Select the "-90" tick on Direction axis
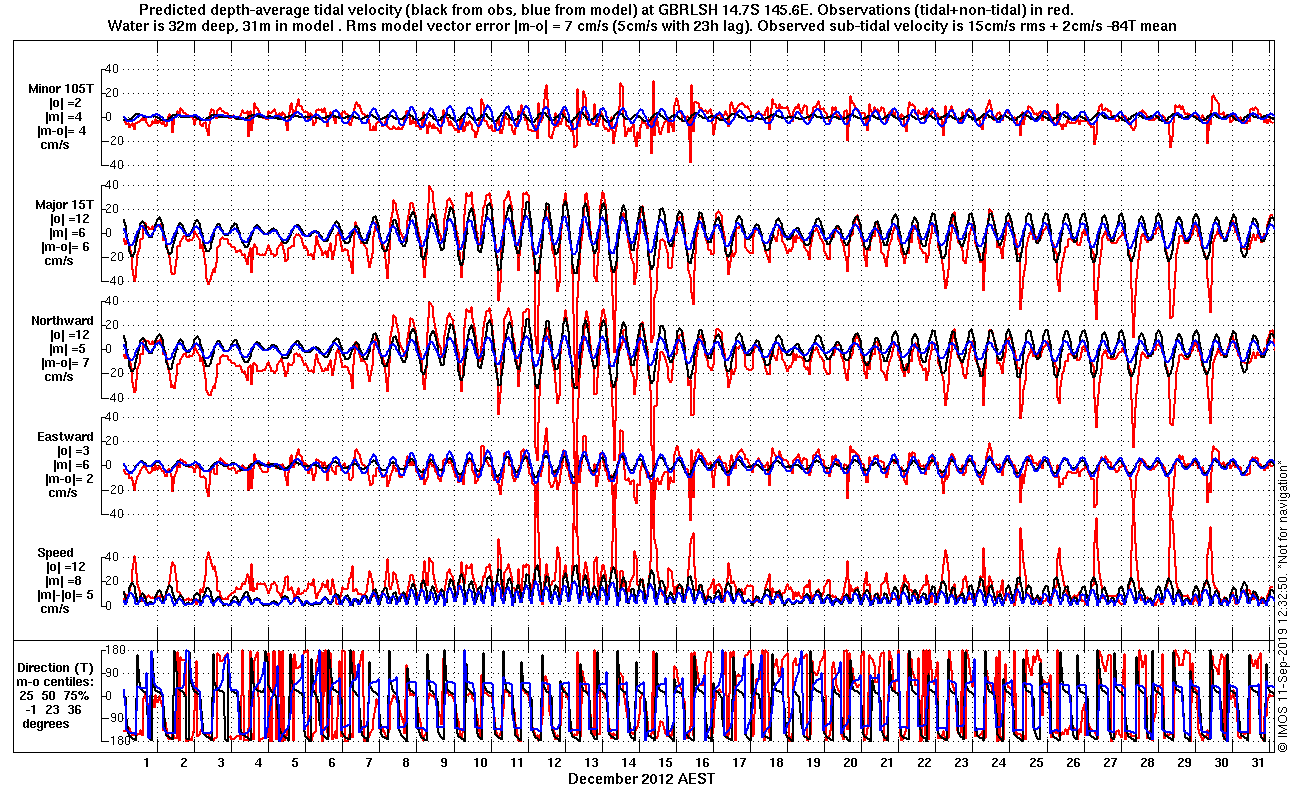The height and width of the screenshot is (800, 1300). point(112,718)
